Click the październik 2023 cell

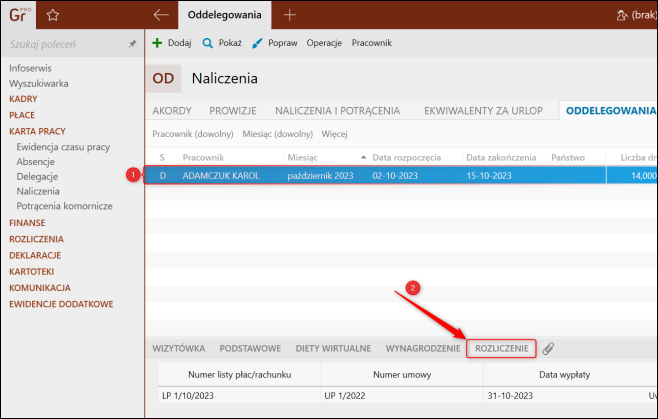coord(320,175)
